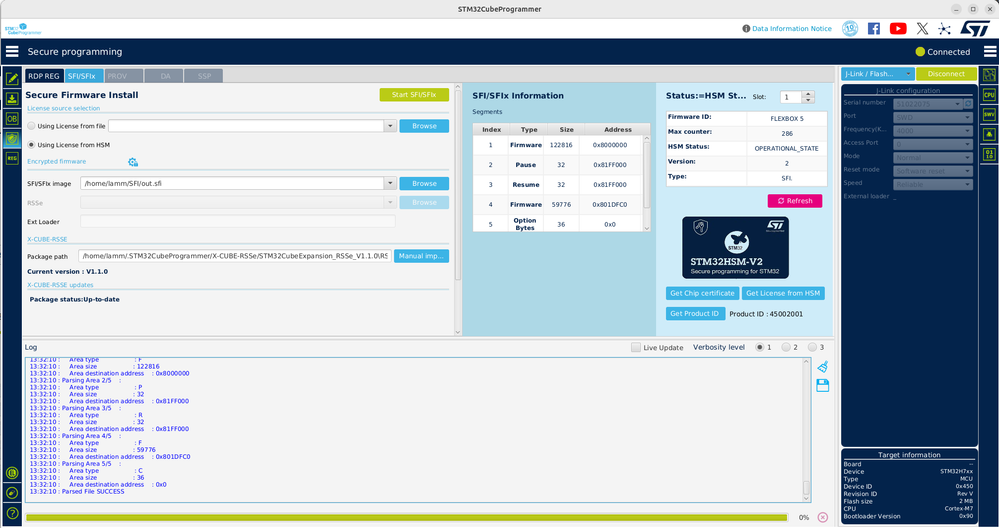
Task: Disconnect from the target
Action: click(x=946, y=74)
